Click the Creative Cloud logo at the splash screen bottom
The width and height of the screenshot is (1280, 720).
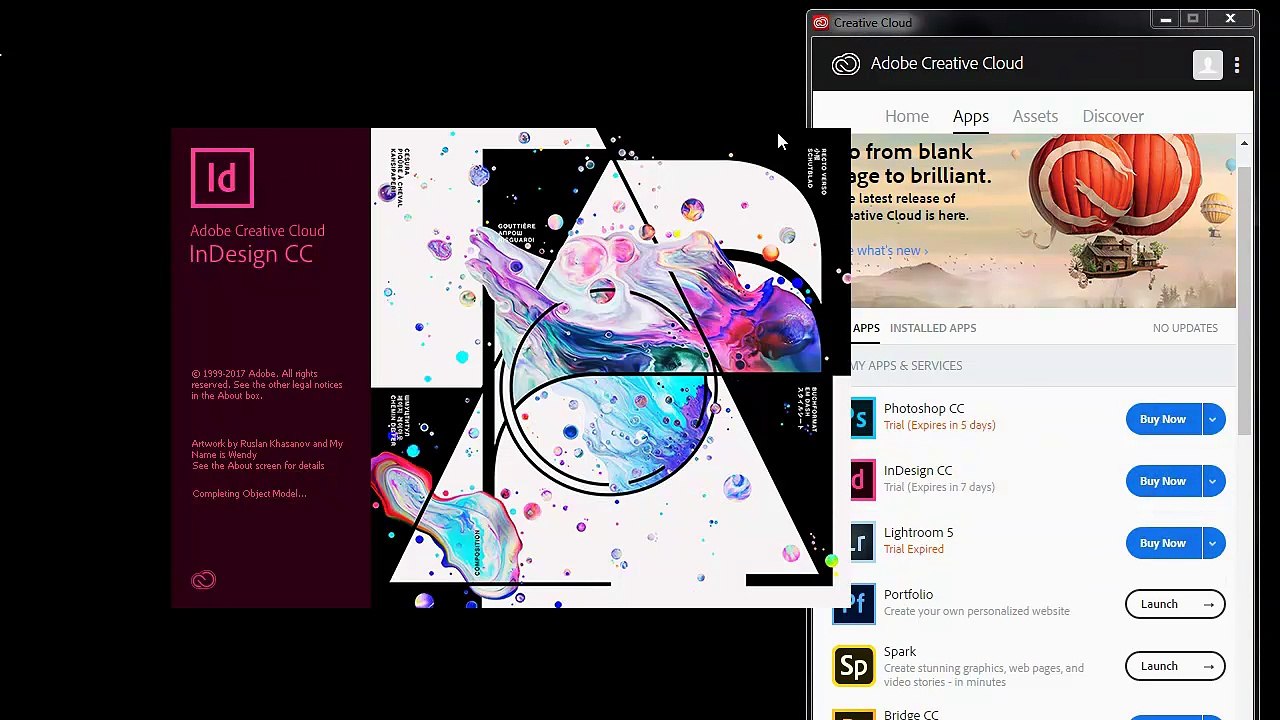point(203,580)
